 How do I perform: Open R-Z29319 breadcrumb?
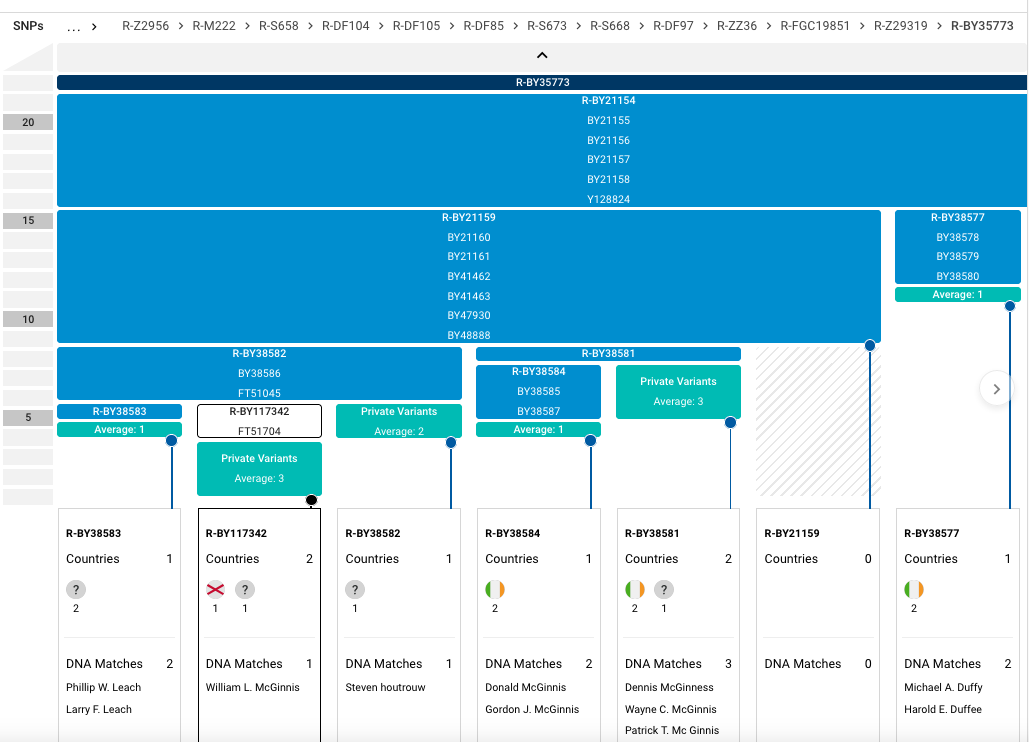coord(900,26)
